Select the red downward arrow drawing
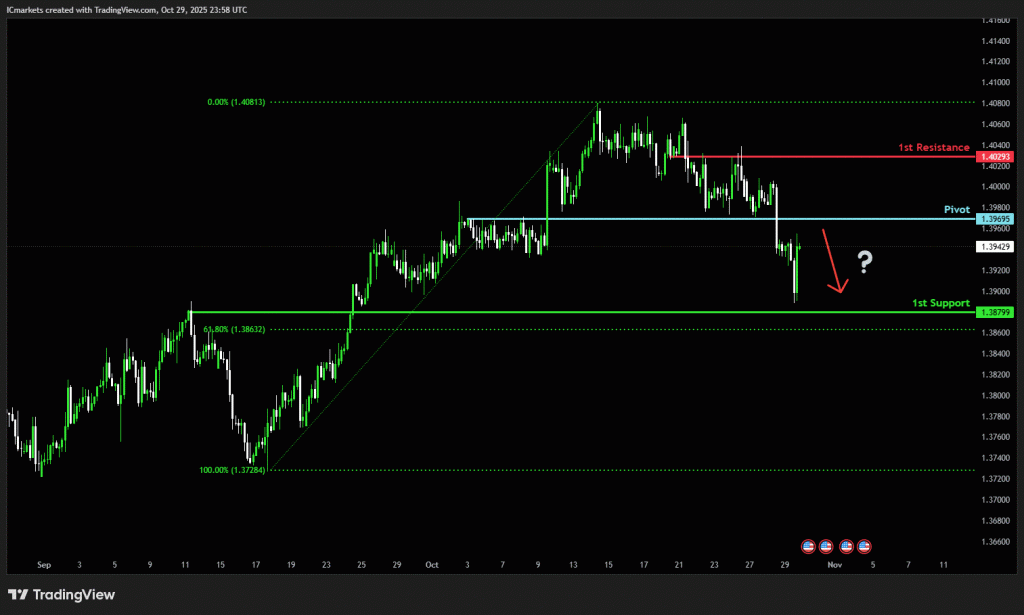Viewport: 1024px width, 615px height. click(833, 262)
